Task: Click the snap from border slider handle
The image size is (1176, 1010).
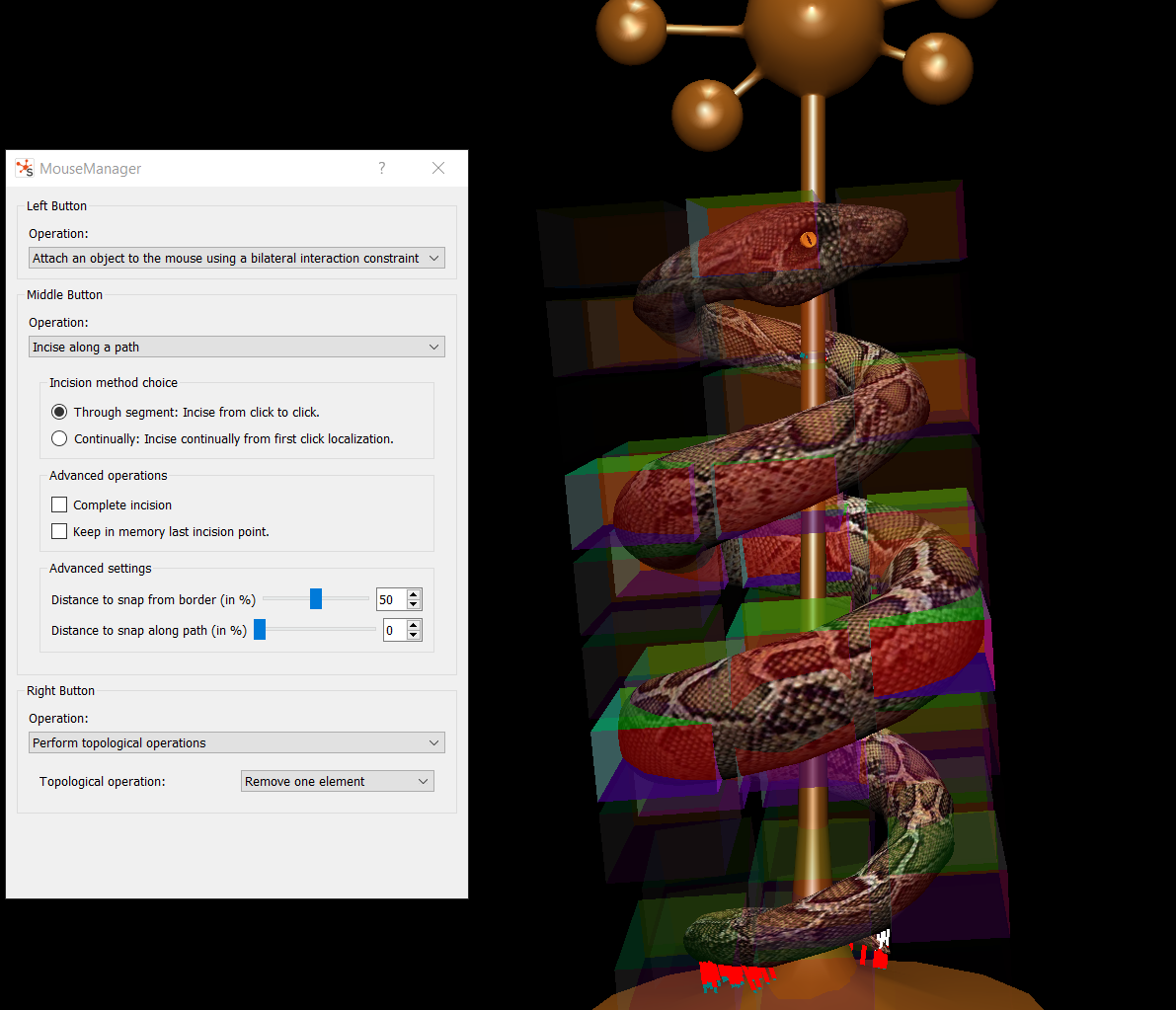Action: point(316,598)
